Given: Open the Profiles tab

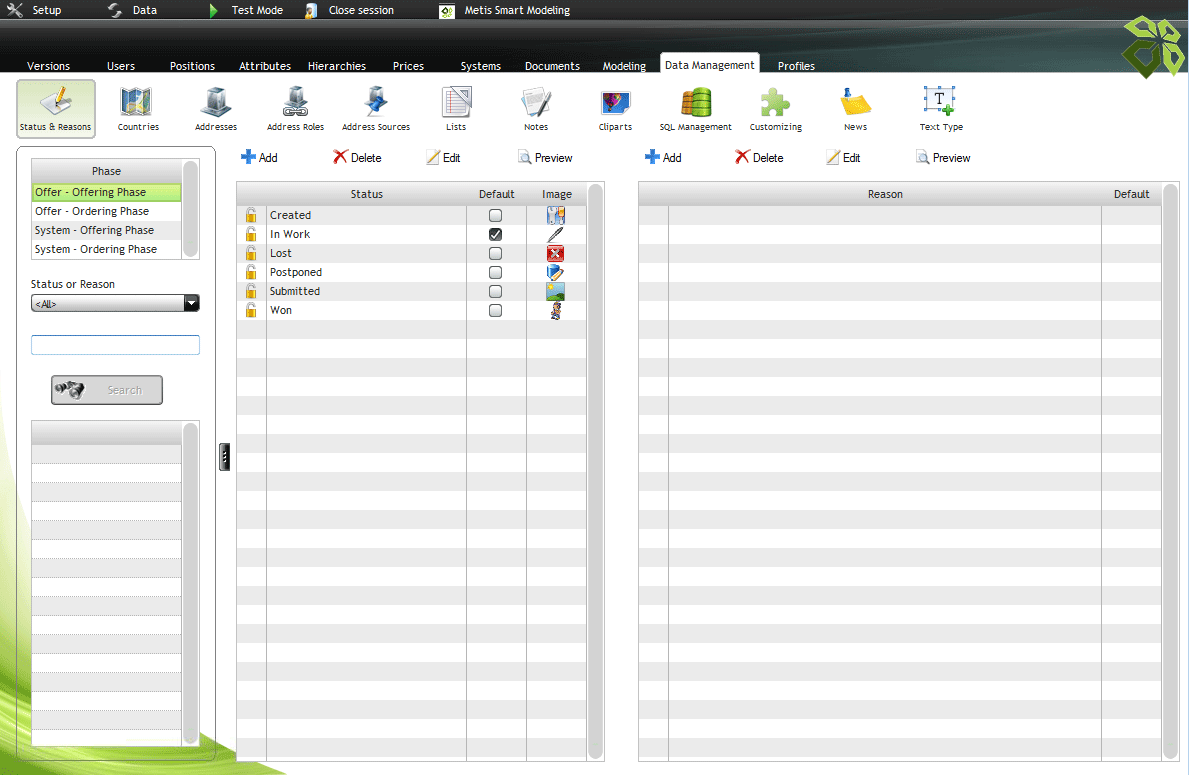Looking at the screenshot, I should point(796,66).
